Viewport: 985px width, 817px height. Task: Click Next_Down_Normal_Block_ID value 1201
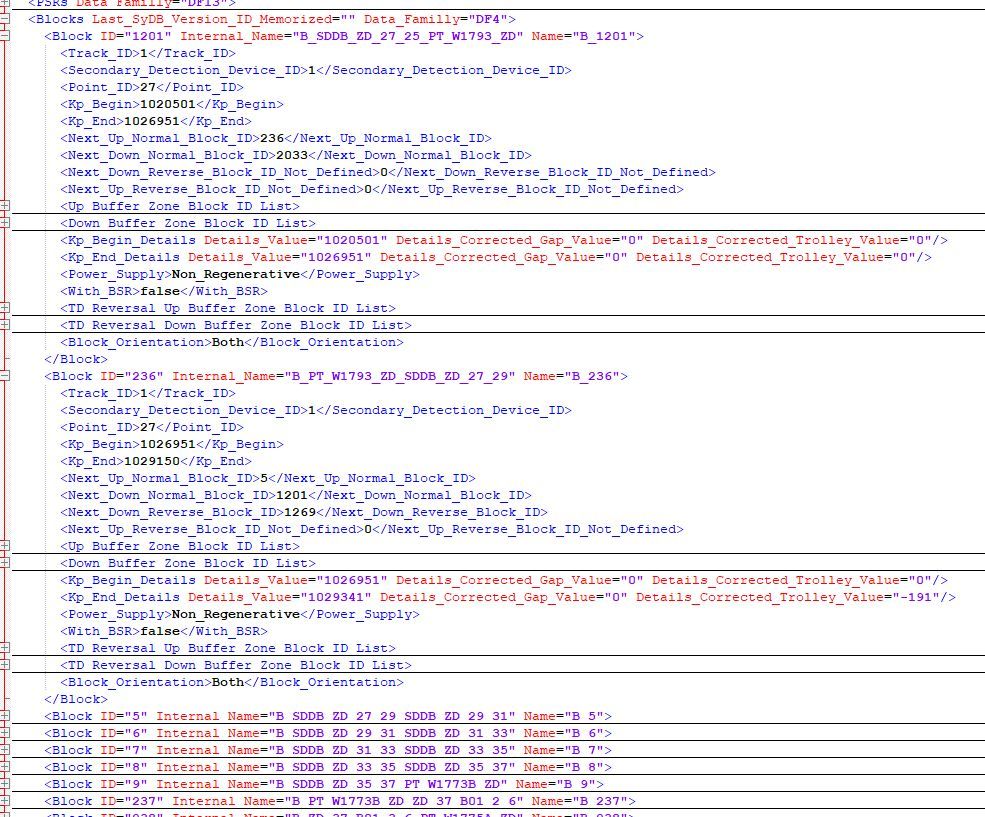tap(292, 495)
